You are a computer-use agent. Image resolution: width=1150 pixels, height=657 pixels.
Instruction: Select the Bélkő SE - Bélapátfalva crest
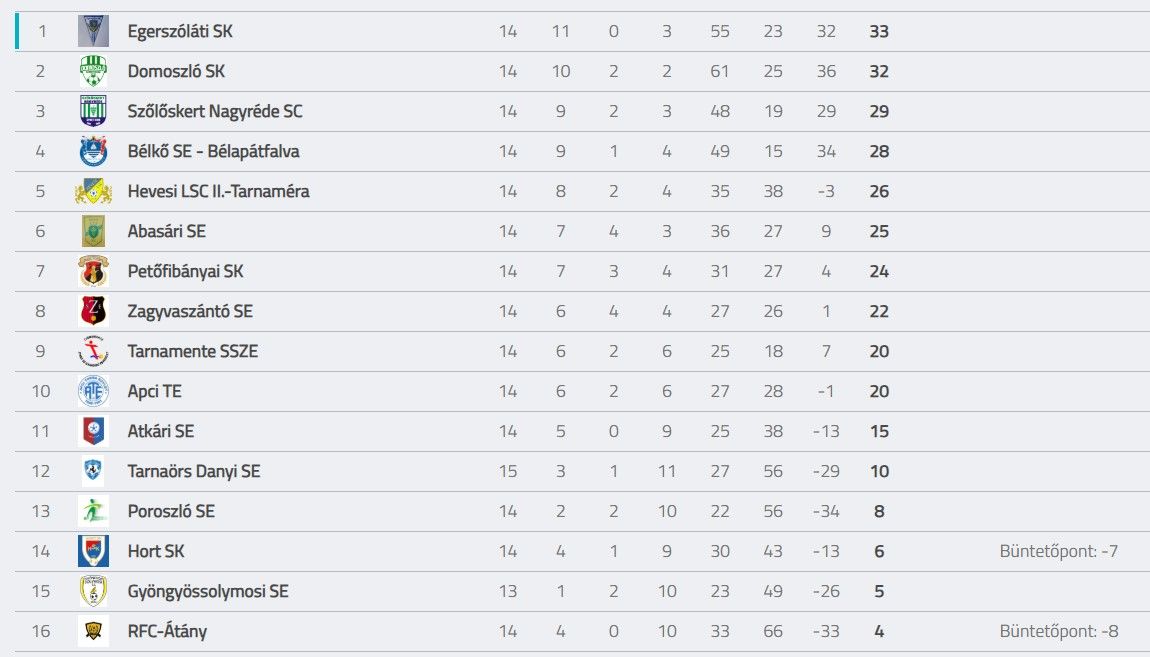point(93,151)
